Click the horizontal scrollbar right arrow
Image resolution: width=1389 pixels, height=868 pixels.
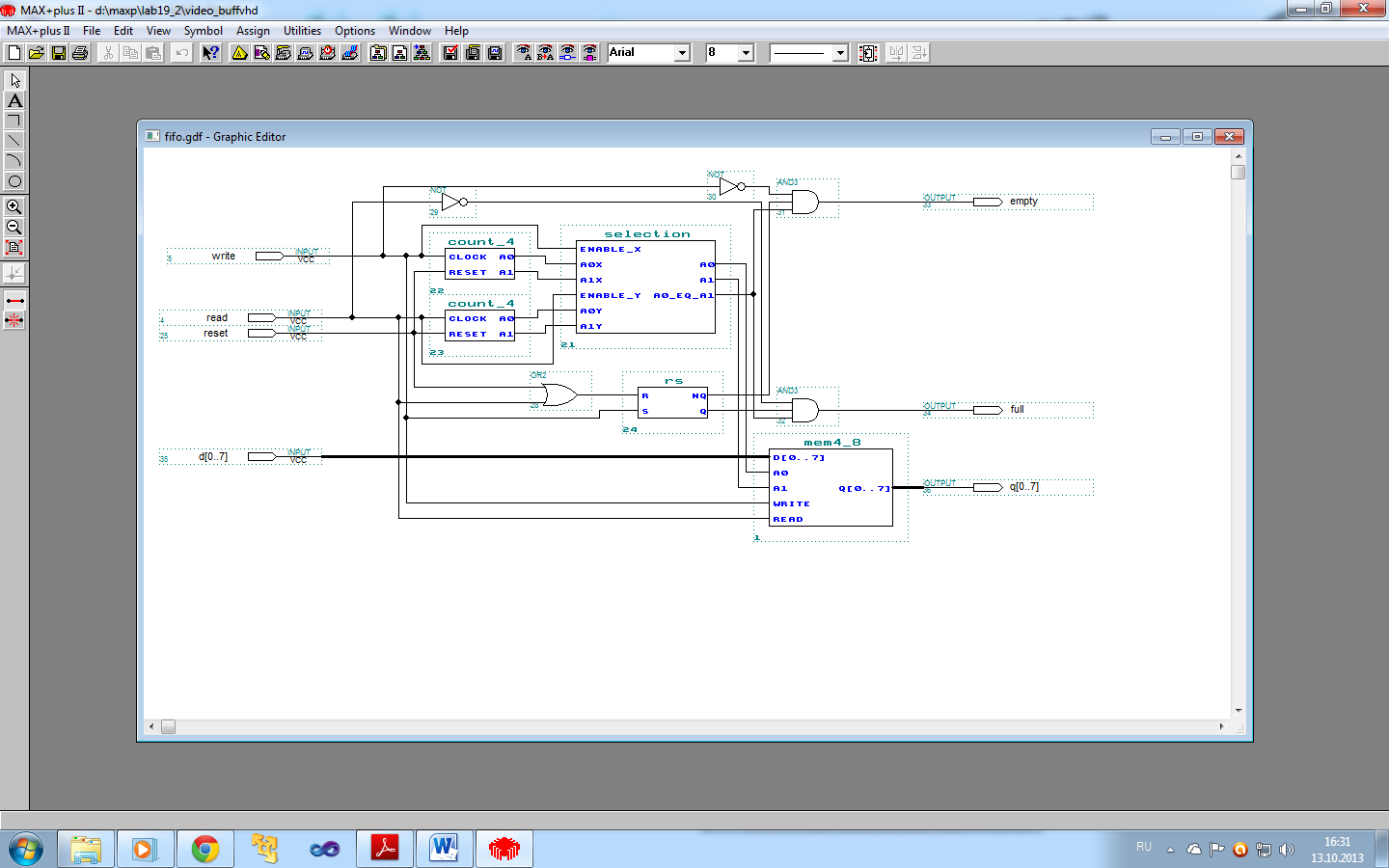[1221, 726]
